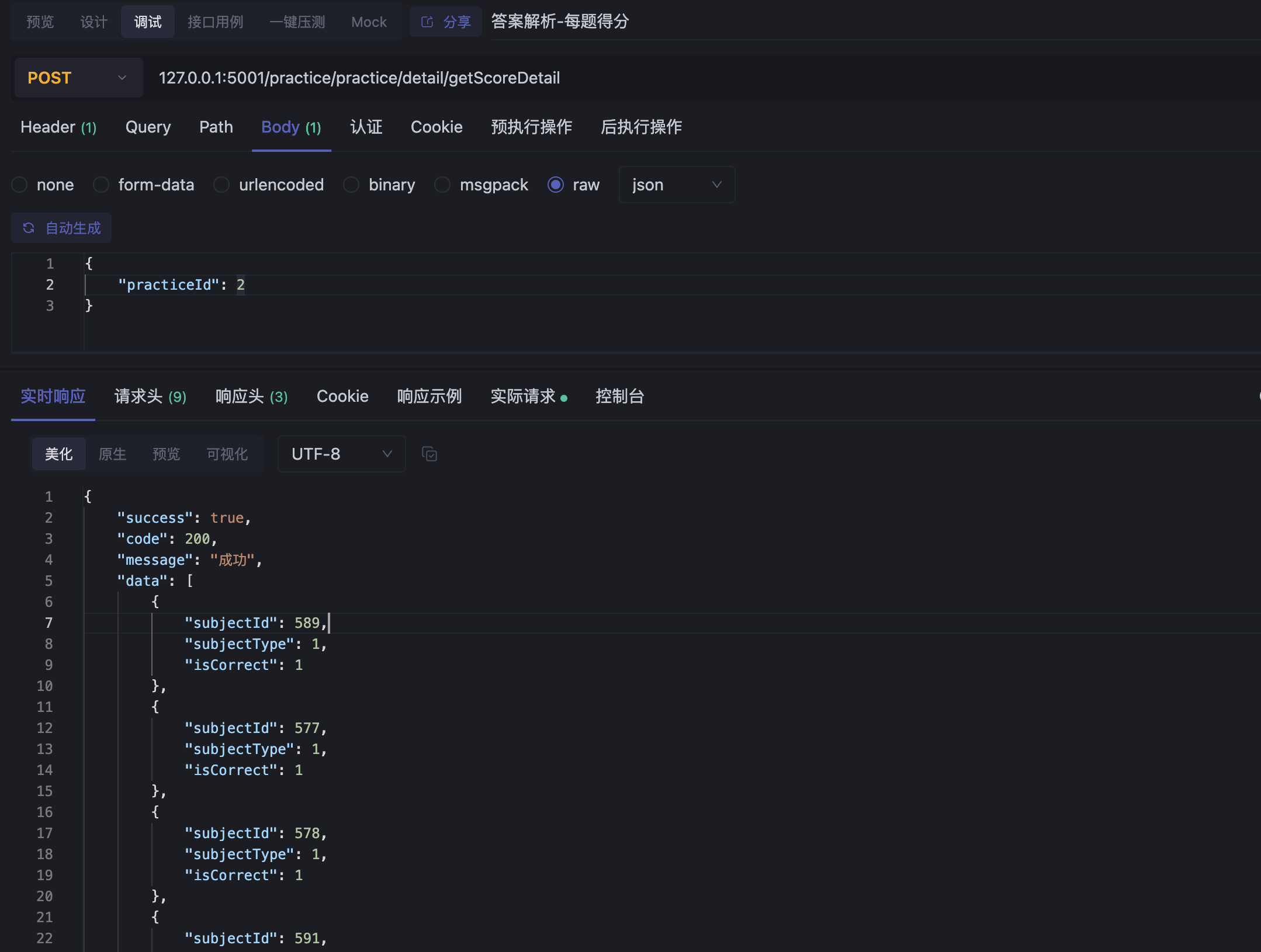
Task: Open the Mock tab
Action: (369, 22)
